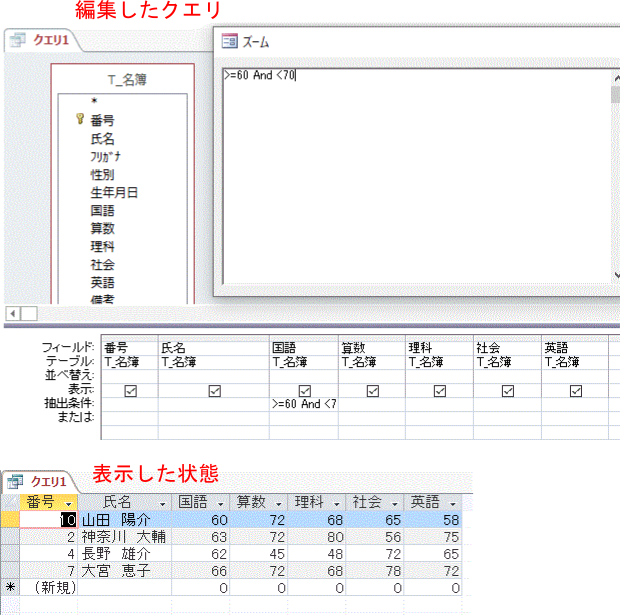Open the 国語 column header dropdown arrow

coord(221,504)
